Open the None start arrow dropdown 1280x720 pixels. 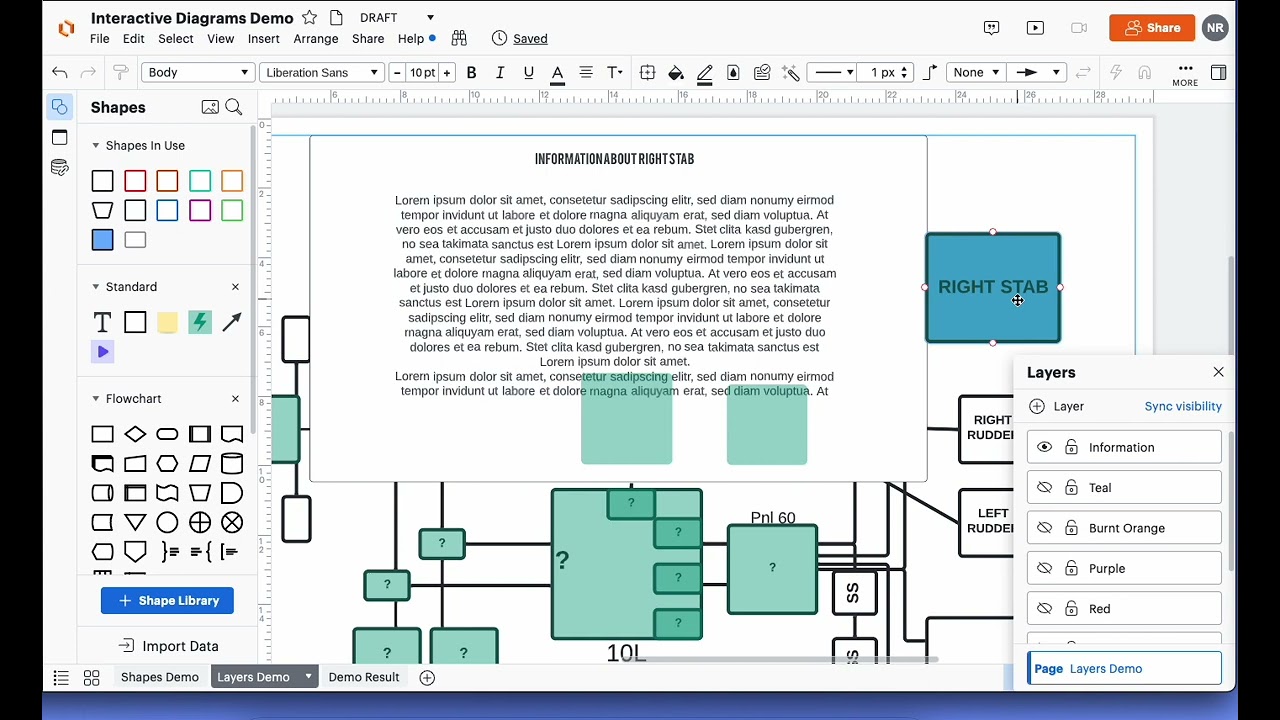(x=976, y=72)
